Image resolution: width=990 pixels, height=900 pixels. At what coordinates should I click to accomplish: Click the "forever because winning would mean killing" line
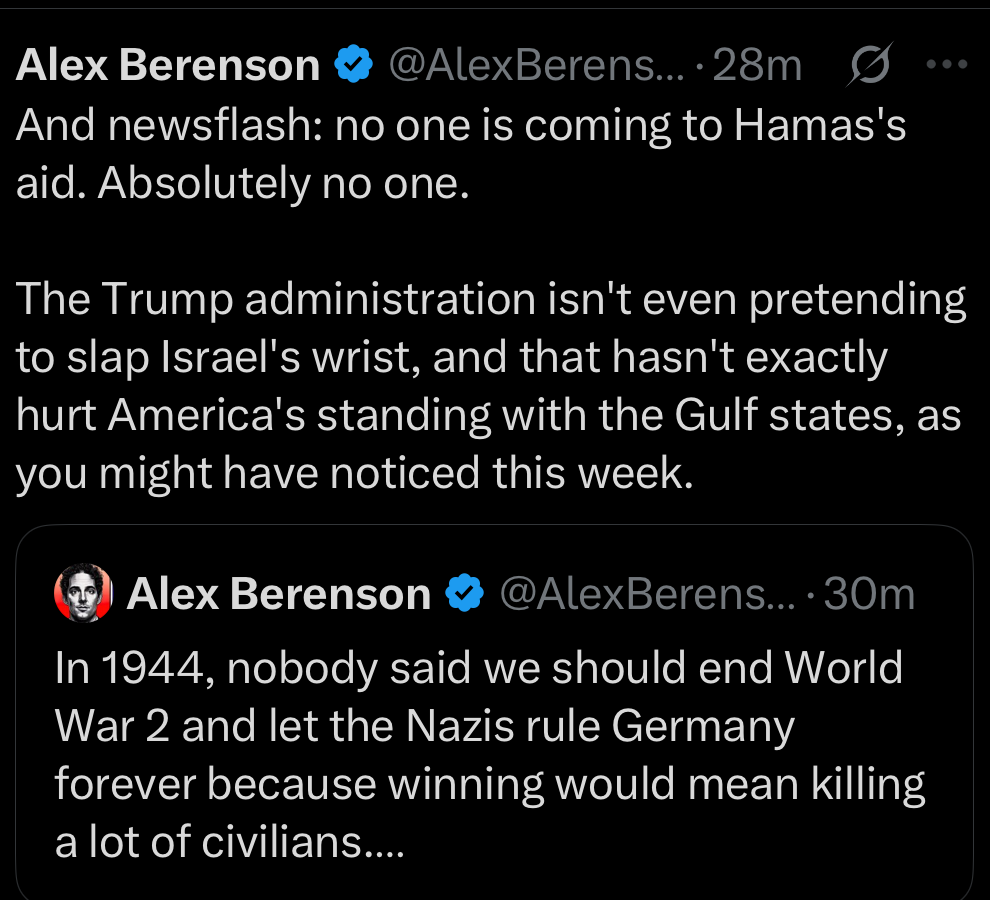click(x=490, y=784)
